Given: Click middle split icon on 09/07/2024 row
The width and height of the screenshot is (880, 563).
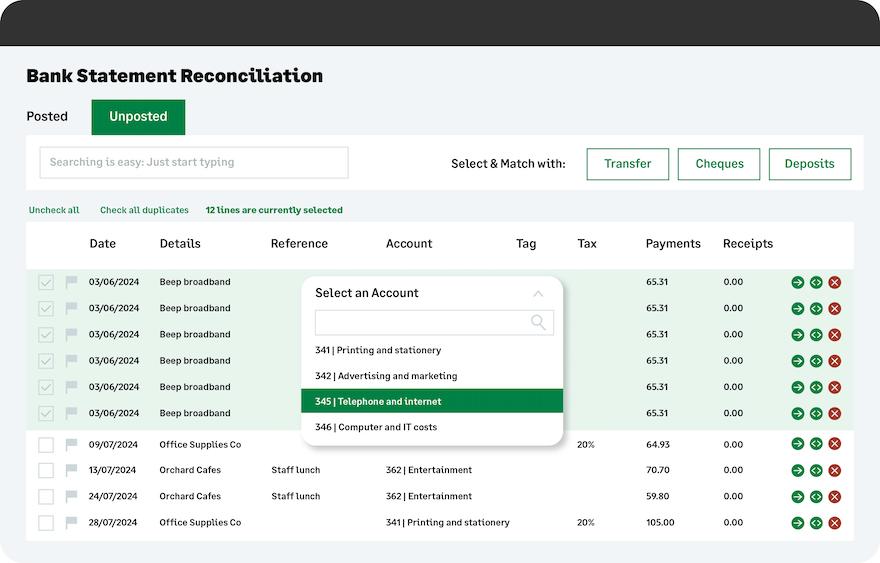Looking at the screenshot, I should [816, 444].
